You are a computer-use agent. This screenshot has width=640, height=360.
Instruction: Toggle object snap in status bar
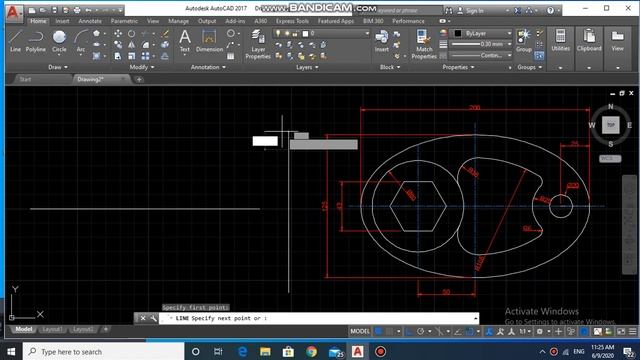coord(469,331)
